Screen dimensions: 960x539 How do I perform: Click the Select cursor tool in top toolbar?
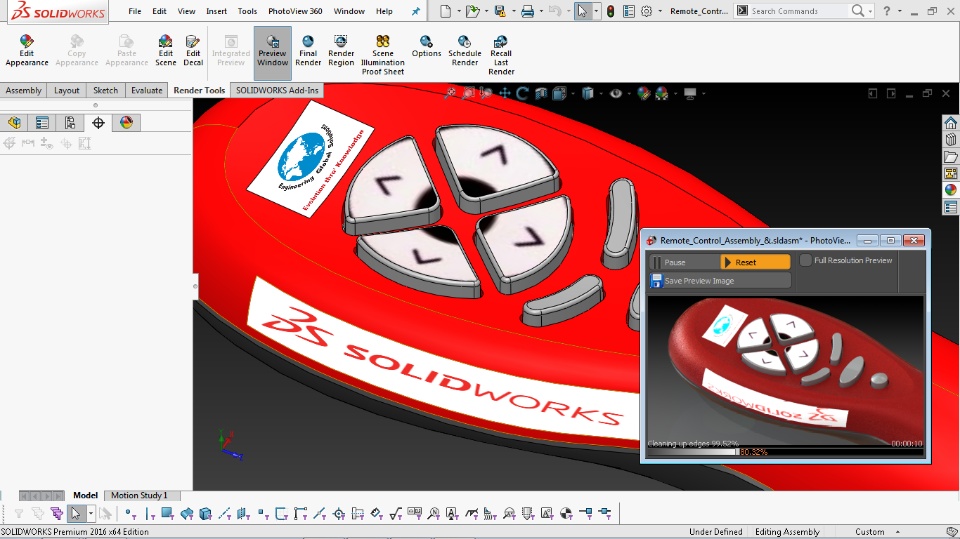[x=582, y=11]
